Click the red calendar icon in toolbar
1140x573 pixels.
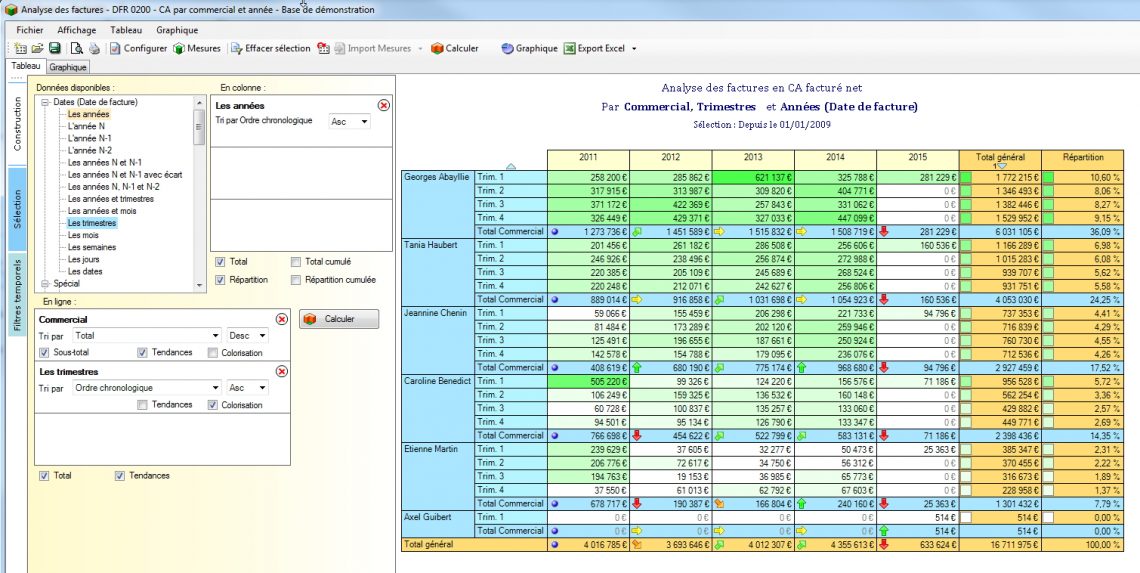click(x=324, y=49)
